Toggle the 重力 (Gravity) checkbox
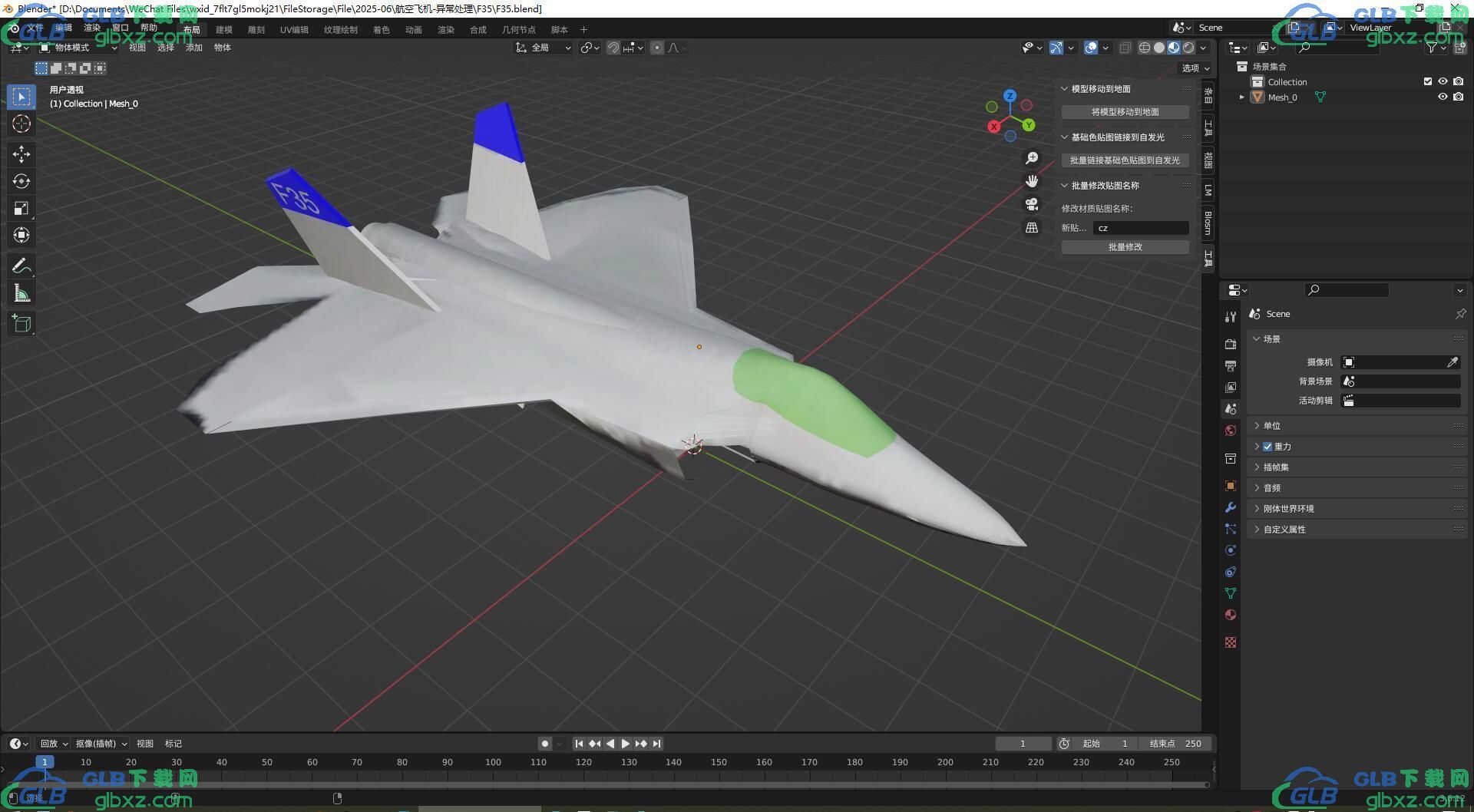Image resolution: width=1474 pixels, height=812 pixels. (x=1267, y=447)
